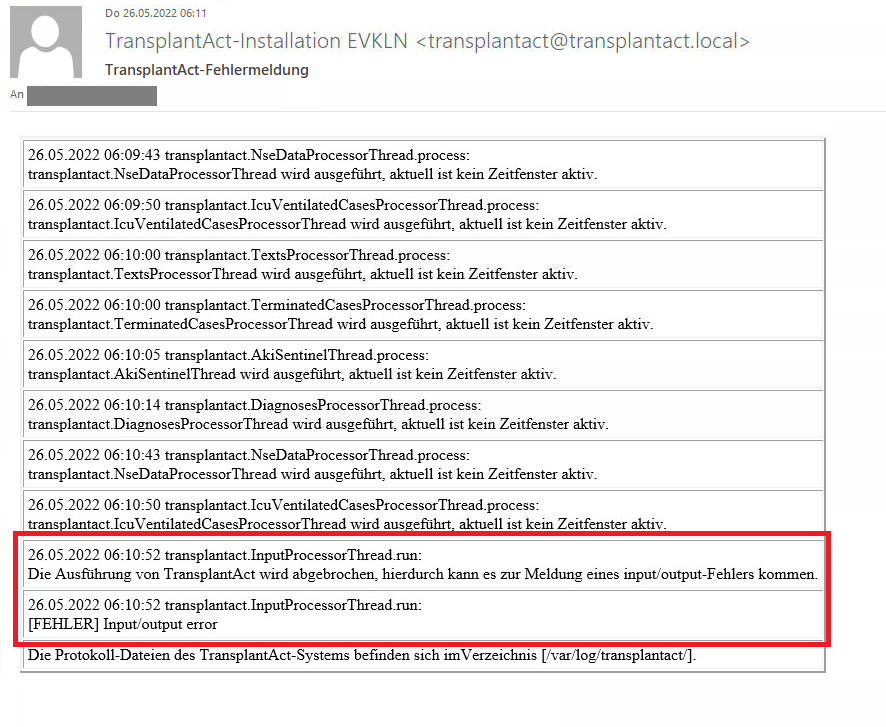The image size is (886, 727).
Task: Click the timestamp above the [FEHLER] line
Action: pyautogui.click(x=93, y=605)
